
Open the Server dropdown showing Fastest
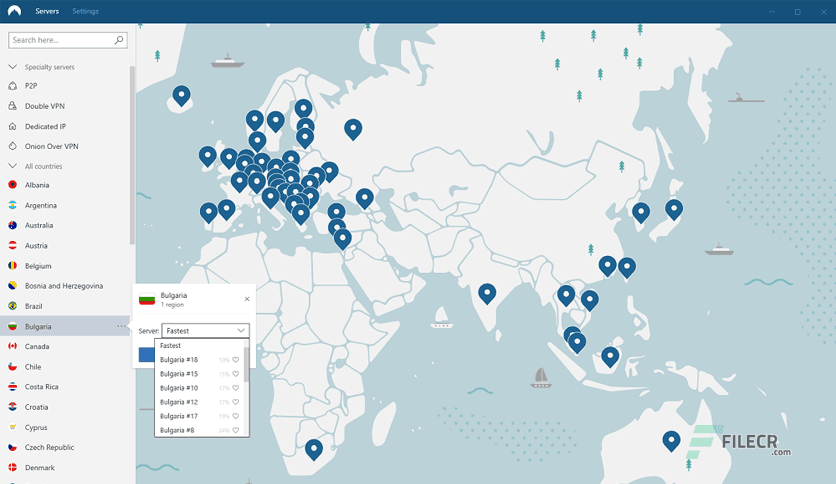[x=205, y=330]
